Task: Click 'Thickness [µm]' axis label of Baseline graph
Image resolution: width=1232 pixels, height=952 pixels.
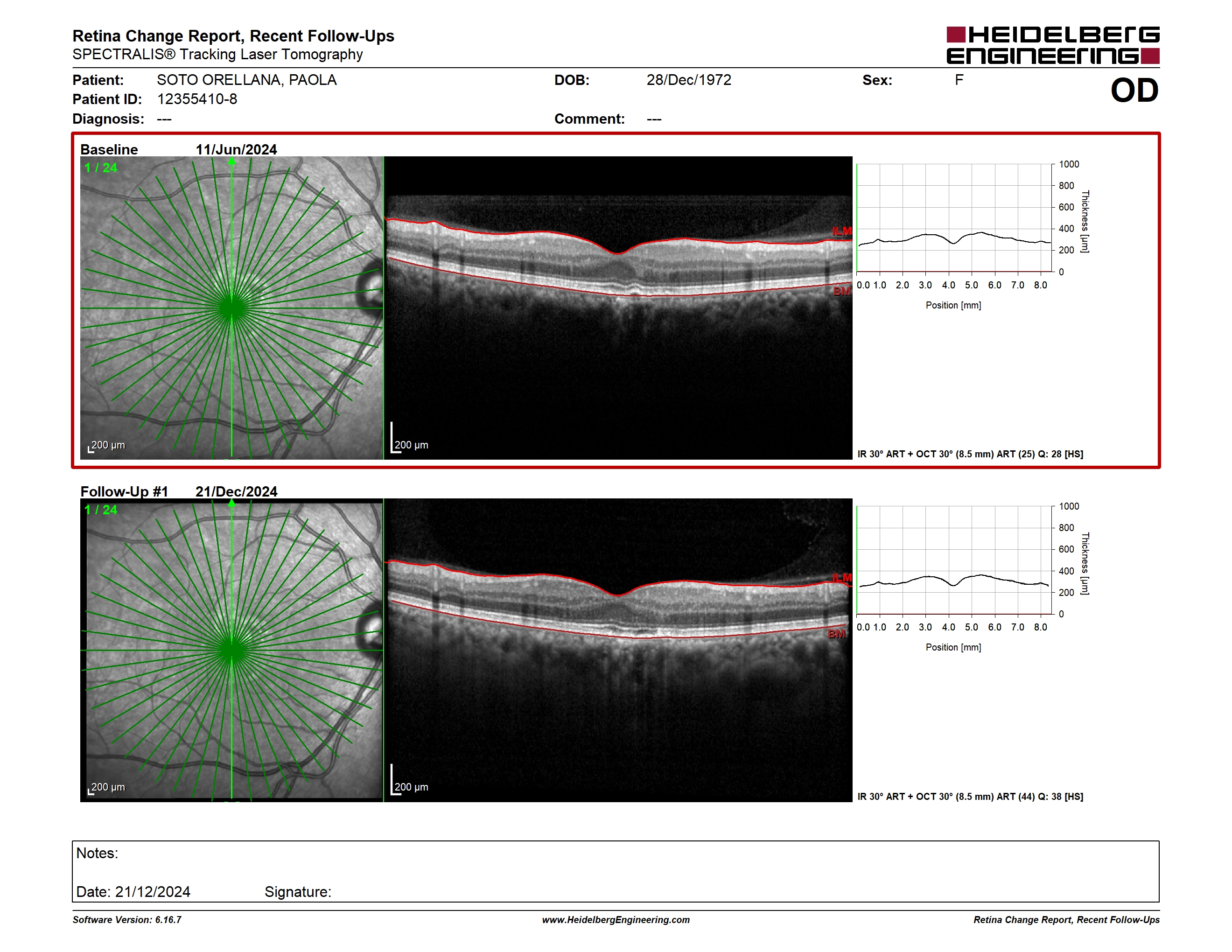Action: pyautogui.click(x=1085, y=222)
